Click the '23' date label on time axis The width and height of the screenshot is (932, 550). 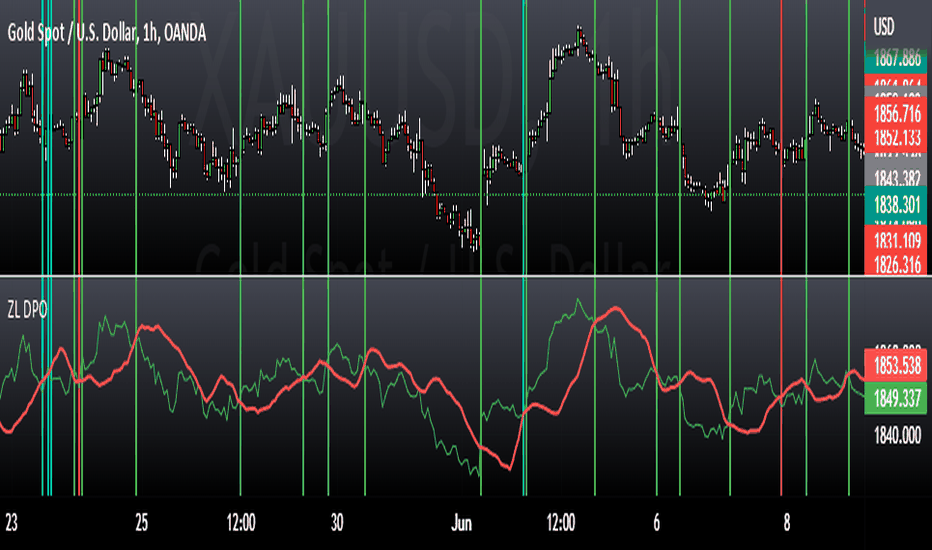11,523
